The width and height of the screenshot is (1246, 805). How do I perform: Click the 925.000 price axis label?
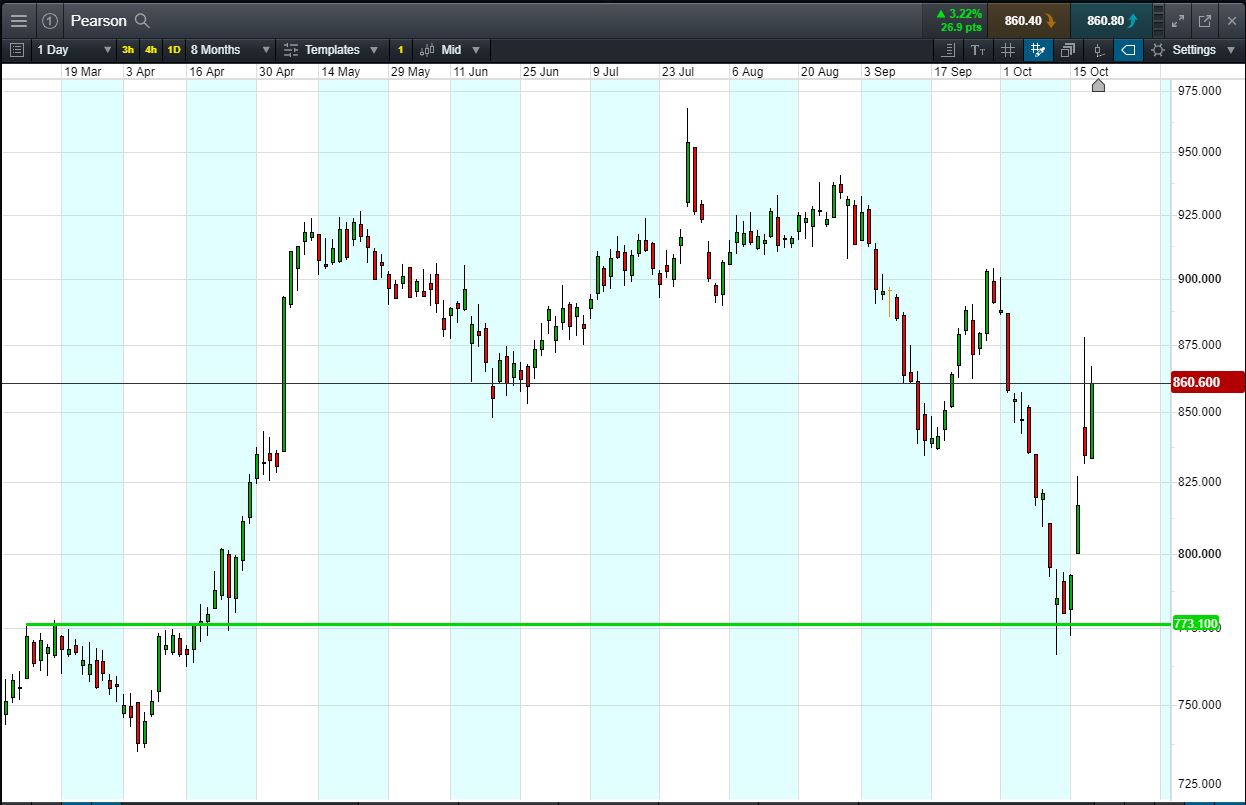pyautogui.click(x=1198, y=215)
